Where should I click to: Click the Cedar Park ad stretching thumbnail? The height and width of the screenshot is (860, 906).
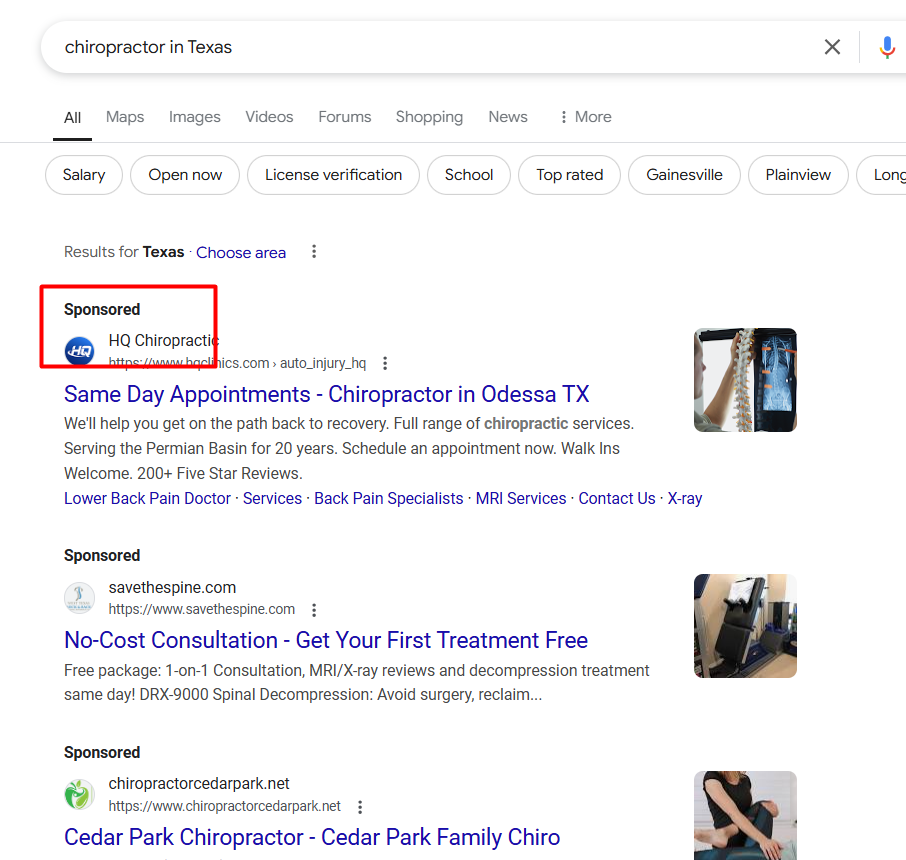coord(745,815)
